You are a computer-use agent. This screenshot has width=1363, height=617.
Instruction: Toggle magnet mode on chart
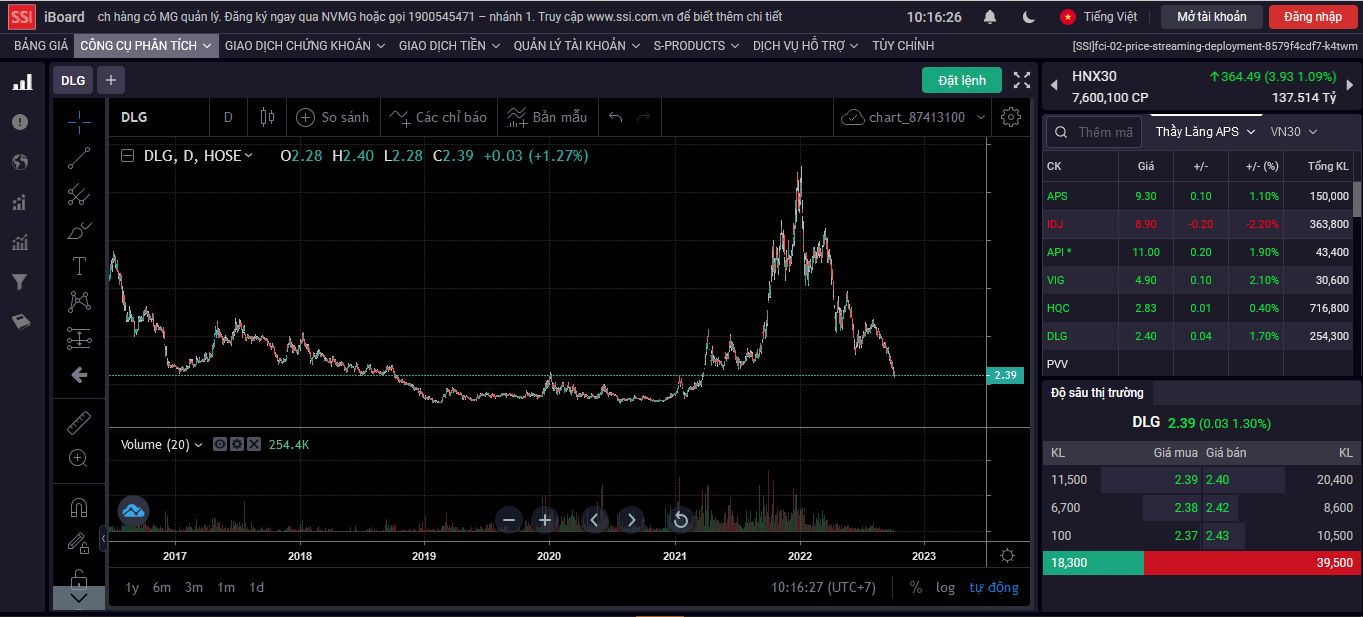pyautogui.click(x=79, y=507)
